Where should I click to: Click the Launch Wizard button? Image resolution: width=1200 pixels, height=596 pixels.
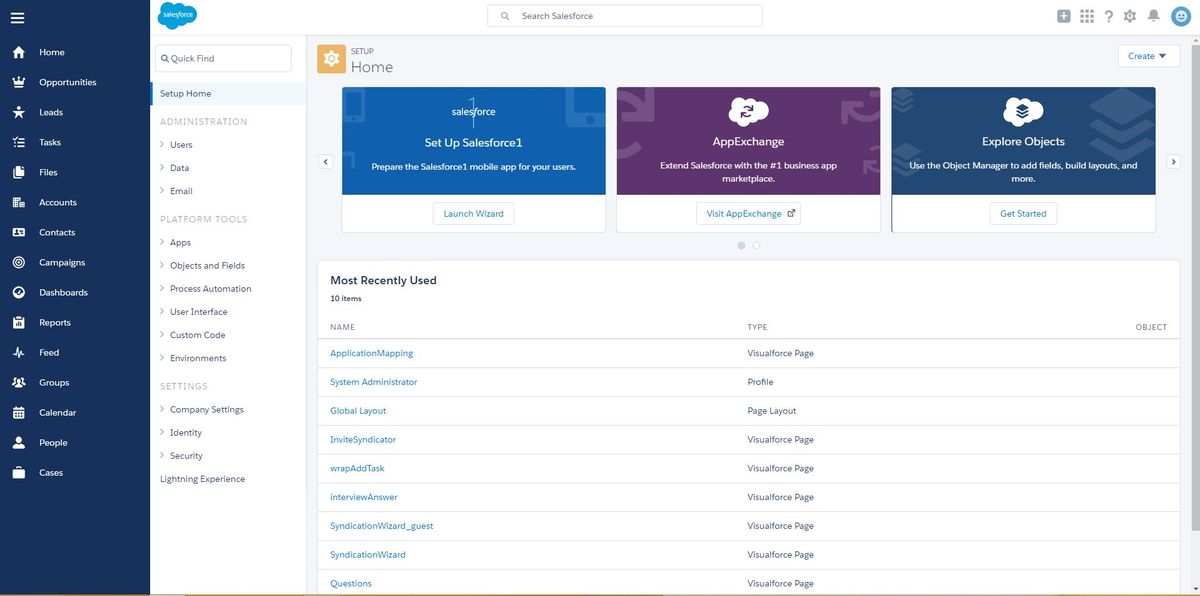[x=474, y=213]
